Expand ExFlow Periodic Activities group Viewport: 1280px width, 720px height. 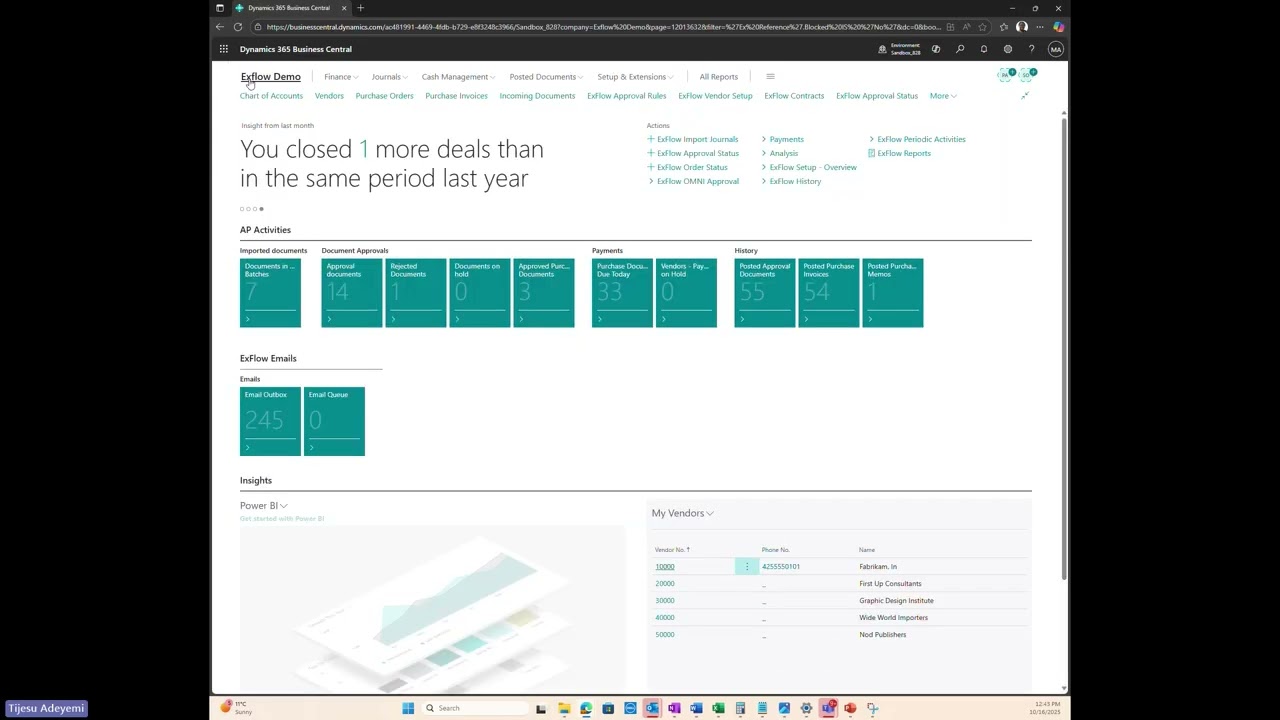pos(917,139)
